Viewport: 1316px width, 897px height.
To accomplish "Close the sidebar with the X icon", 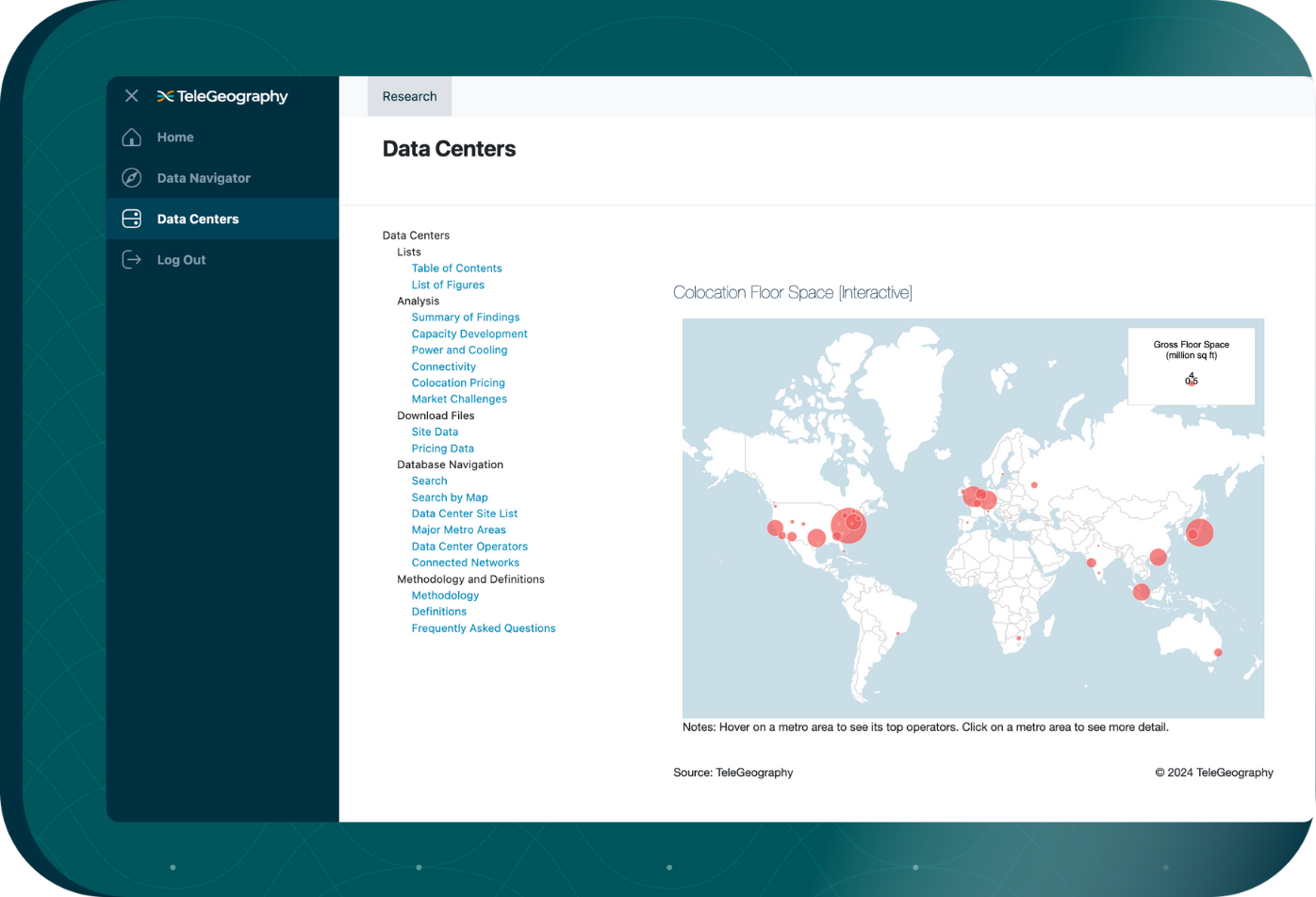I will [x=131, y=96].
